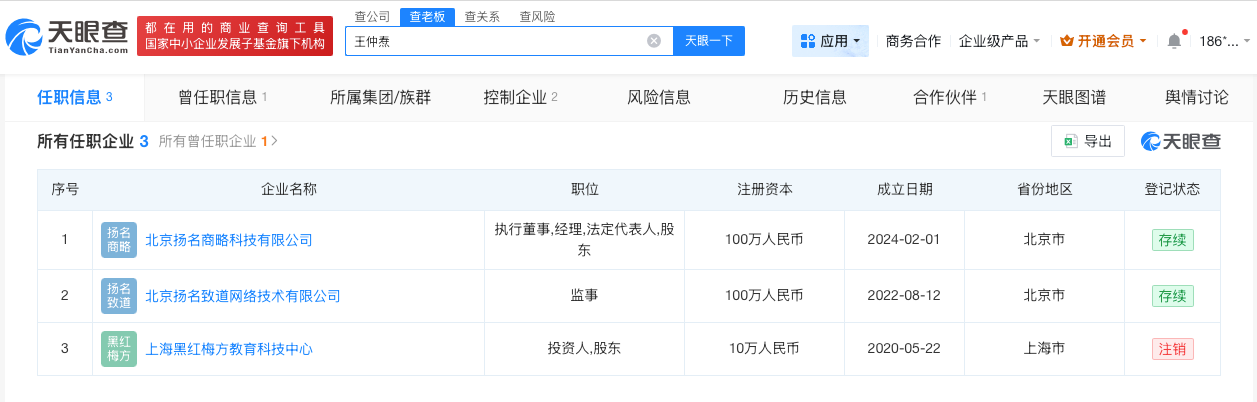Open the 任职信息 tab
Image resolution: width=1257 pixels, height=402 pixels.
click(75, 97)
